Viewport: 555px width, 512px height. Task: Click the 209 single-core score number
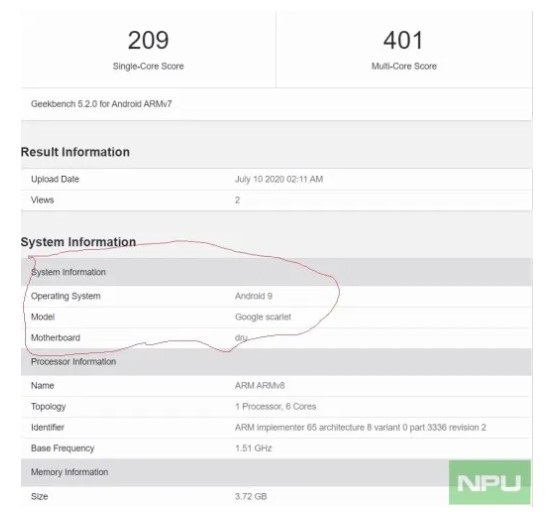pyautogui.click(x=148, y=40)
